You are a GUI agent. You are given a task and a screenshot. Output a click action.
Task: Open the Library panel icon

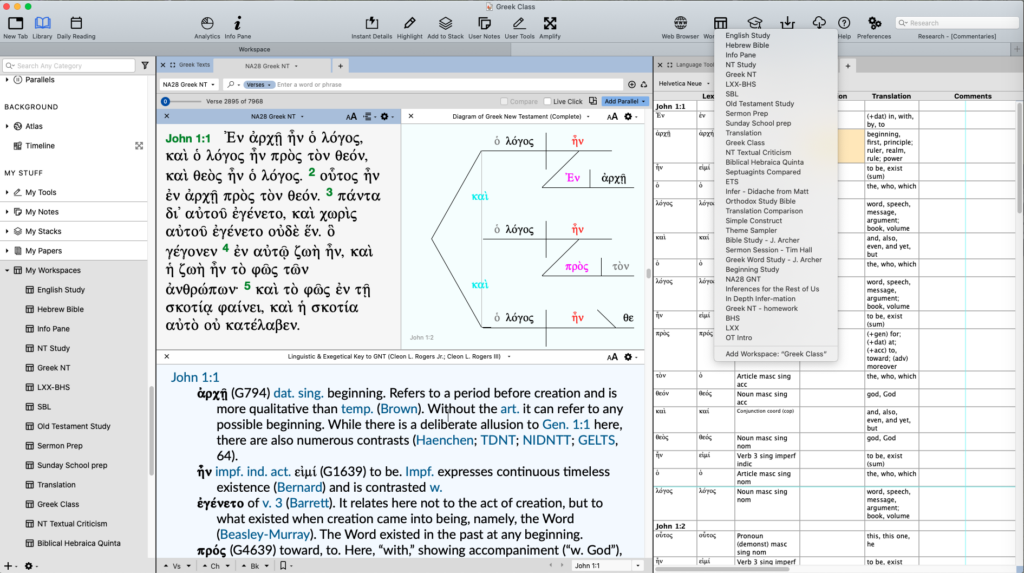point(42,27)
